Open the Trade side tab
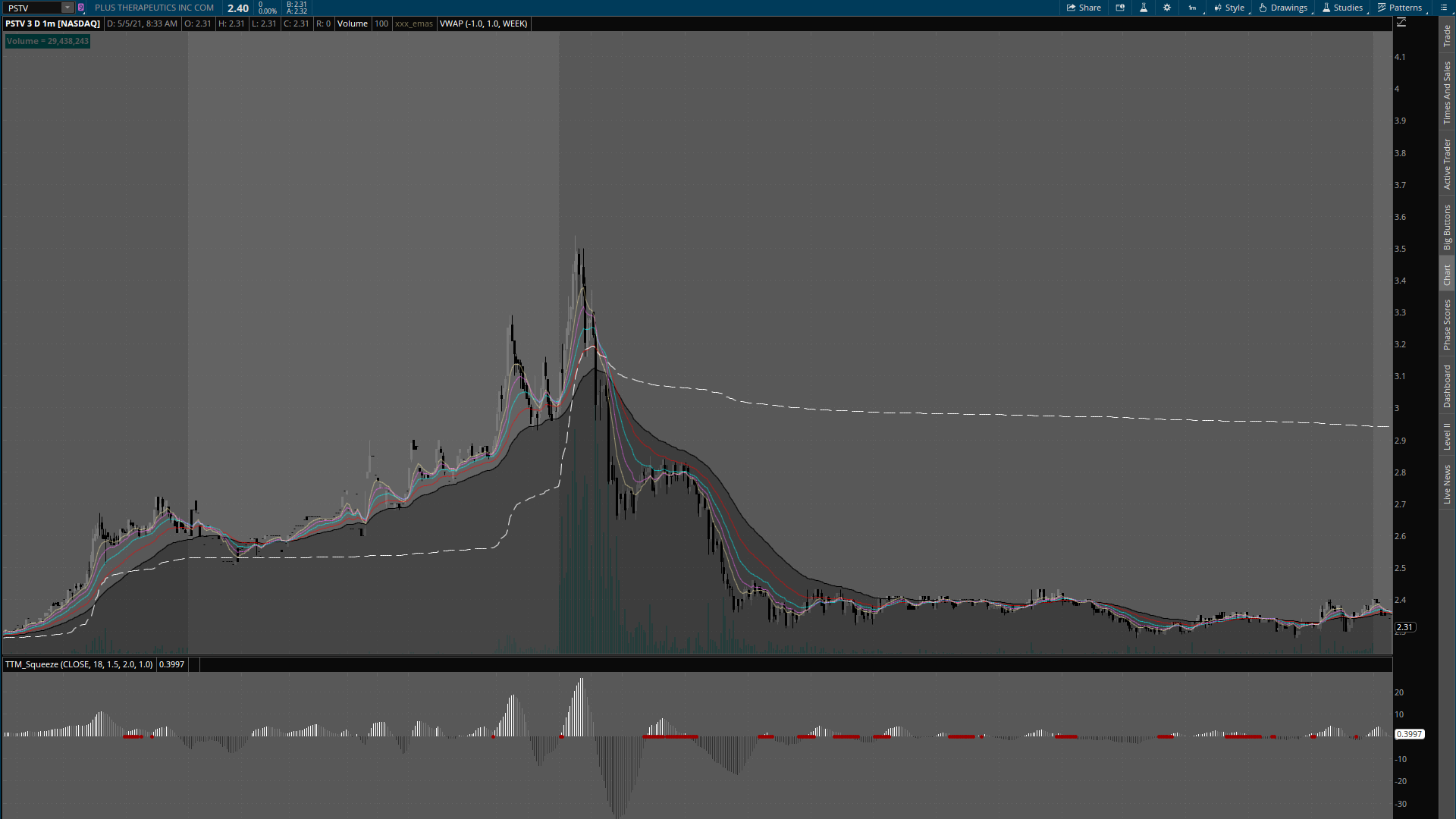Image resolution: width=1456 pixels, height=819 pixels. (x=1447, y=35)
